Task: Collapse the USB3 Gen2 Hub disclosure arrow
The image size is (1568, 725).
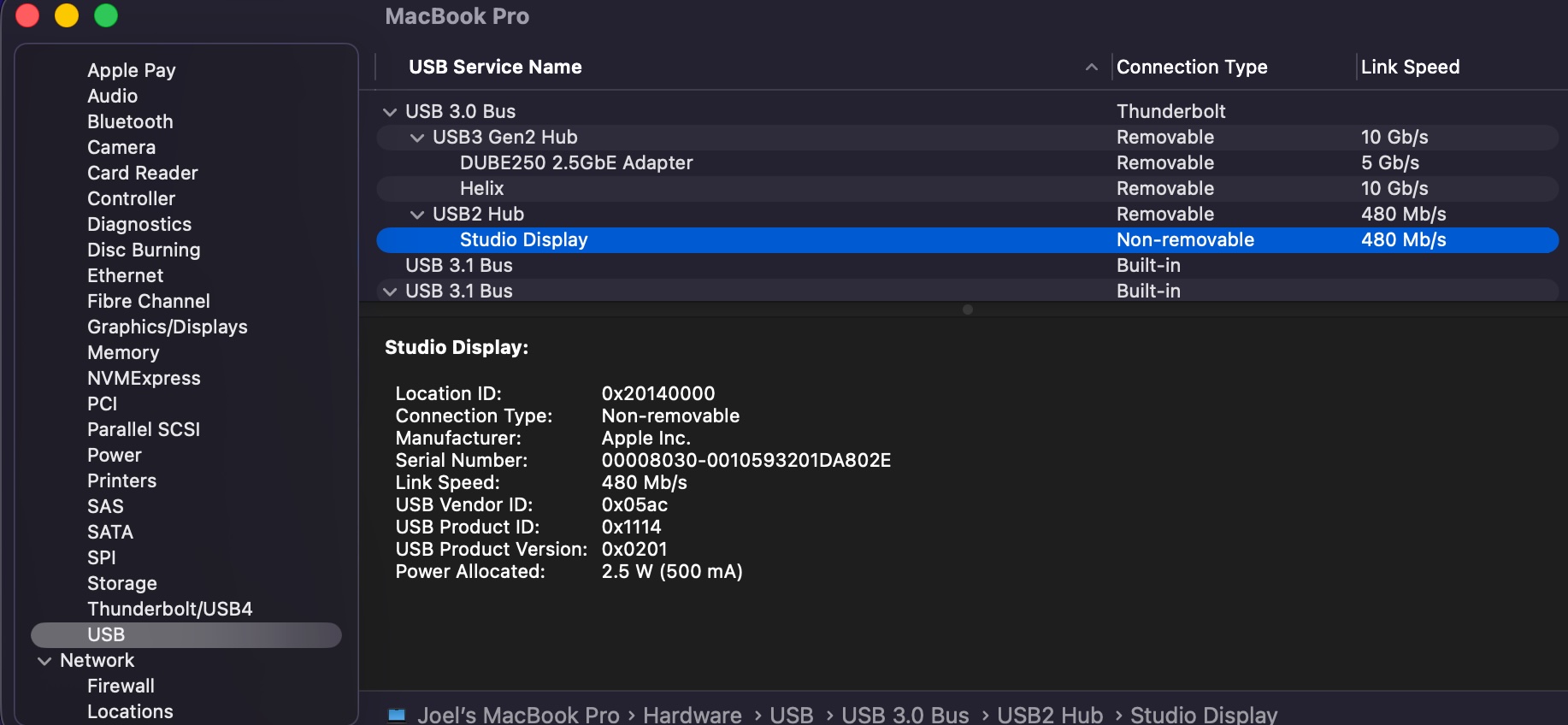Action: [417, 138]
